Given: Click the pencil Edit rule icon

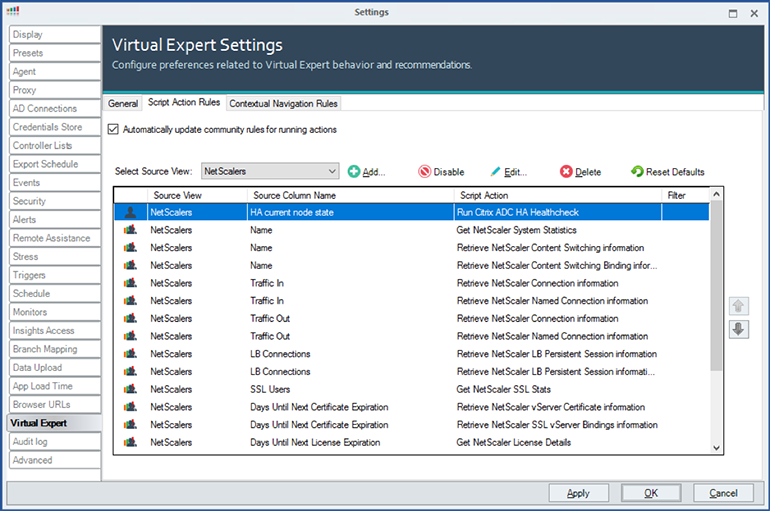Looking at the screenshot, I should tap(495, 171).
